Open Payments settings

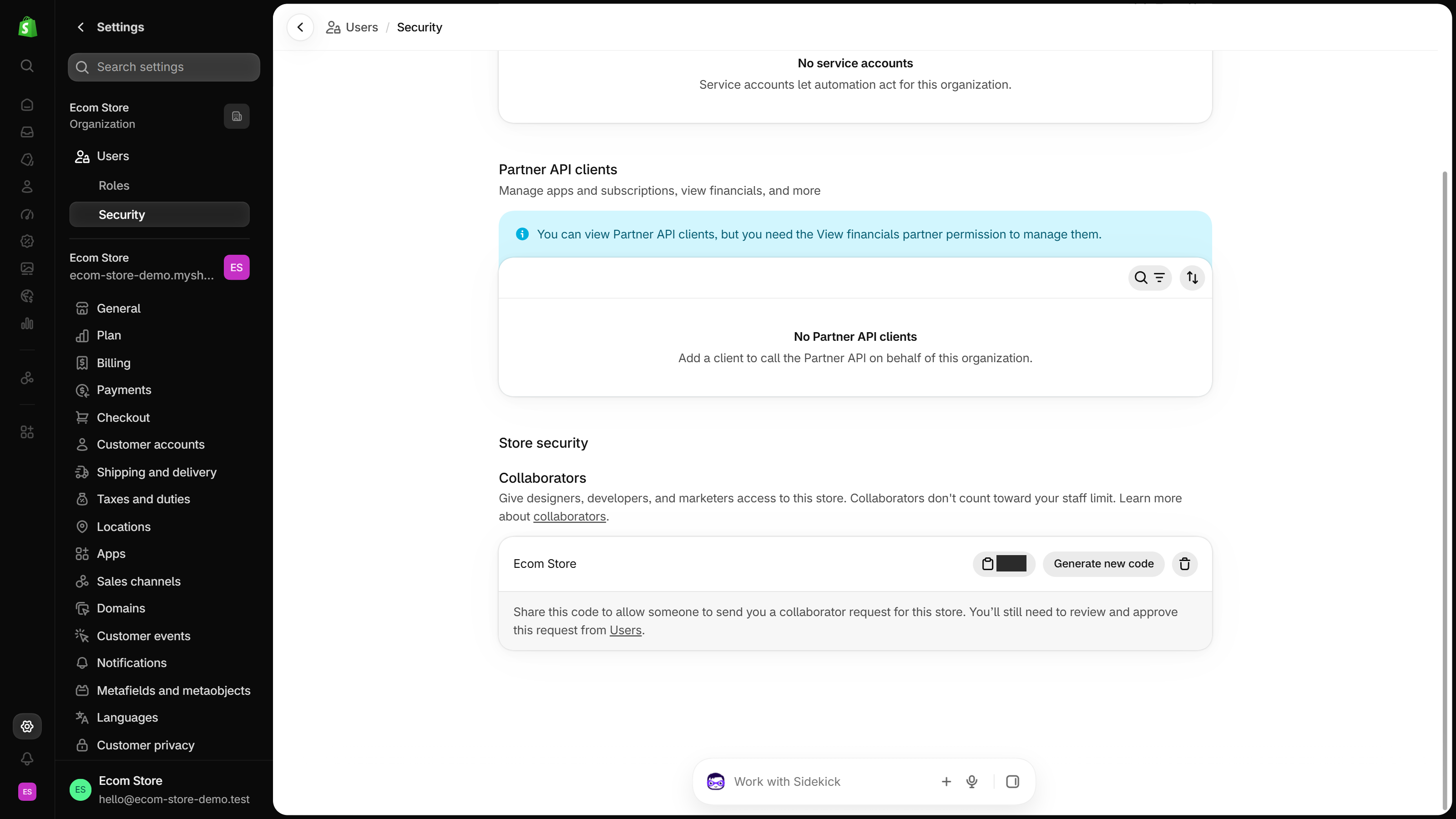(x=159, y=390)
